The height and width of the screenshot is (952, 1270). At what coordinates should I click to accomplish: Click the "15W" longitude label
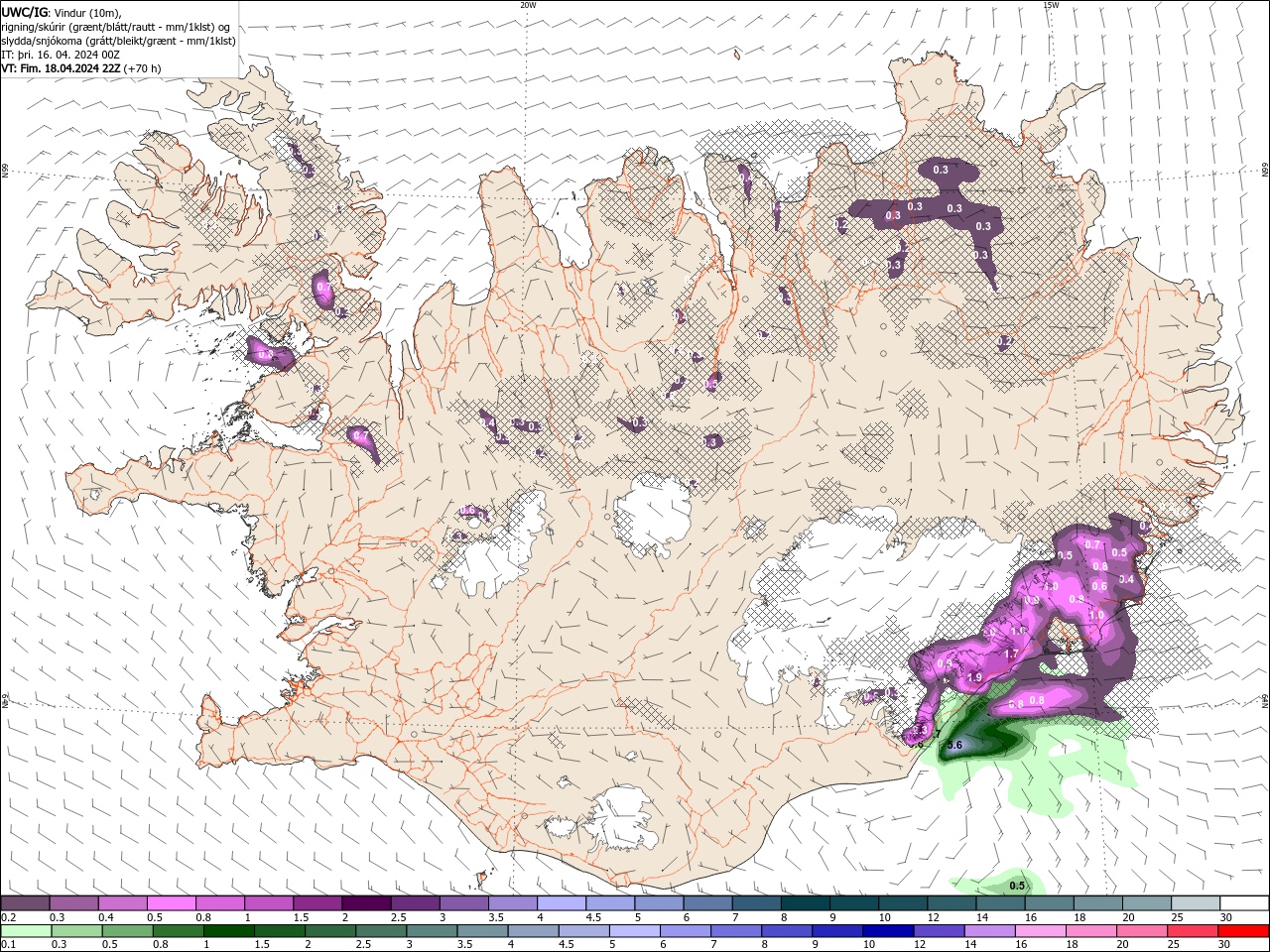click(1051, 5)
